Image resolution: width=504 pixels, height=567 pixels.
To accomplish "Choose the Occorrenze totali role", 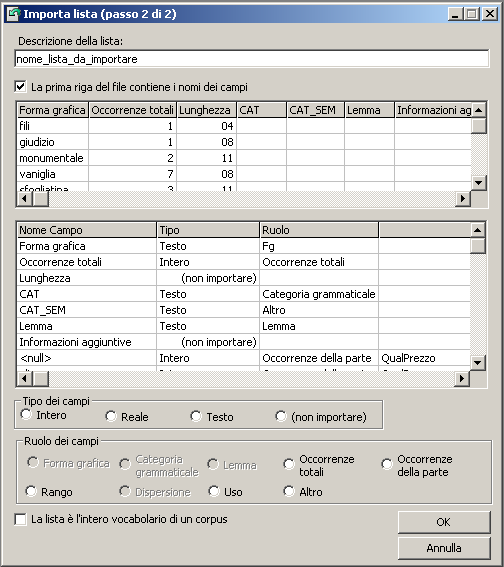I will click(x=289, y=464).
